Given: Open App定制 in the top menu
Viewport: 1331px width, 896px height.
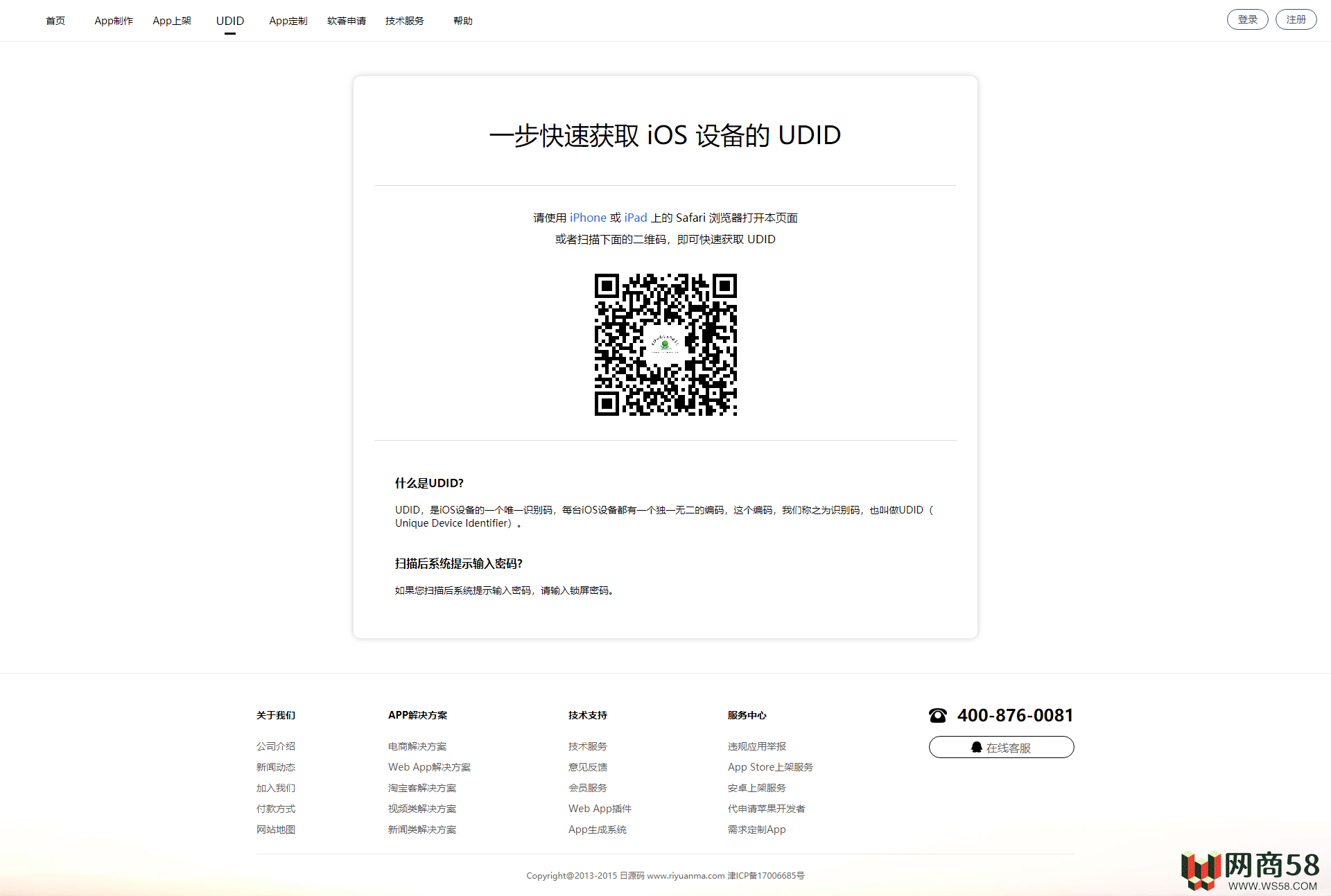Looking at the screenshot, I should click(x=288, y=21).
